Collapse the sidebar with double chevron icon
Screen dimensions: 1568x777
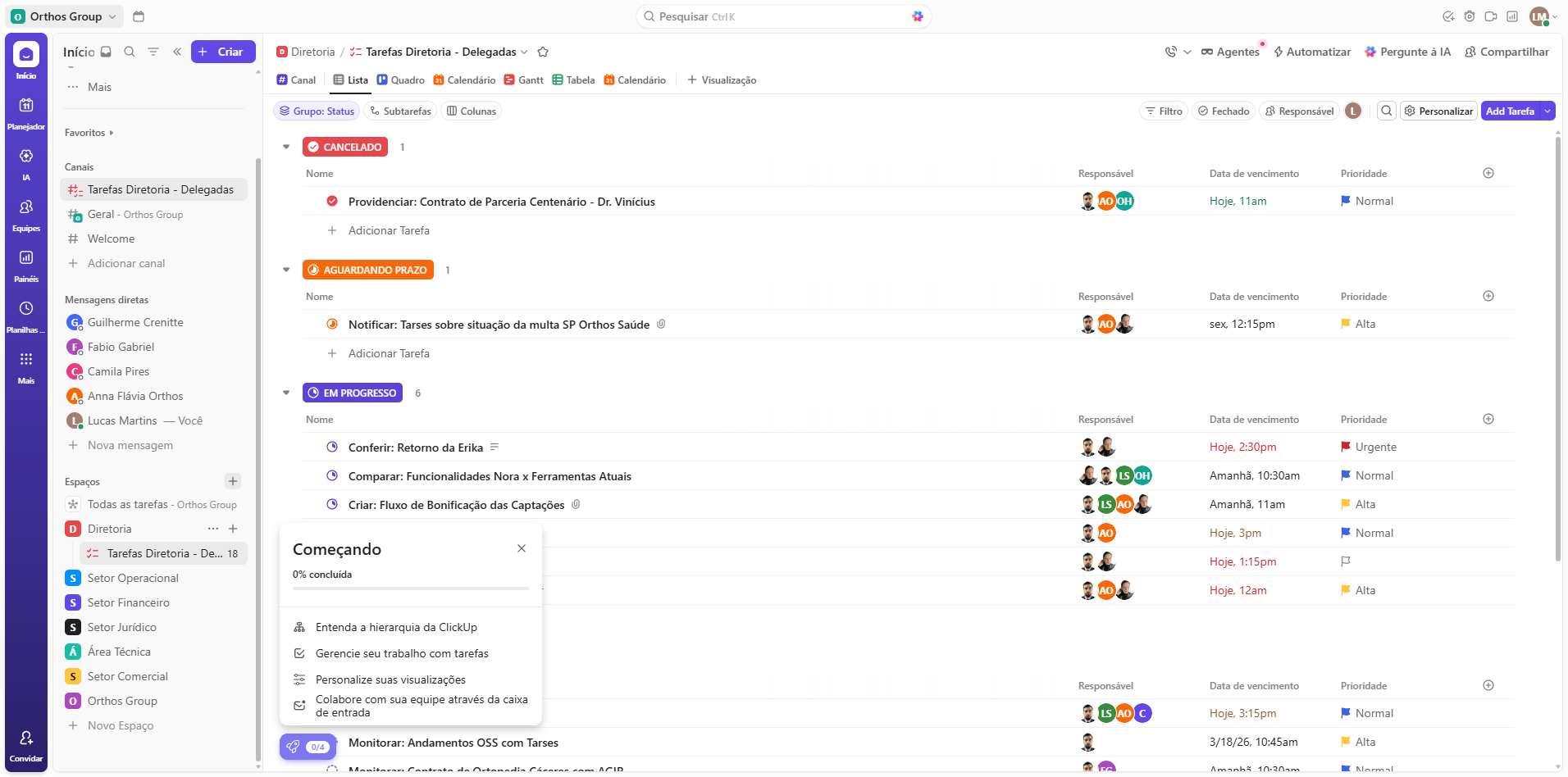[x=177, y=52]
